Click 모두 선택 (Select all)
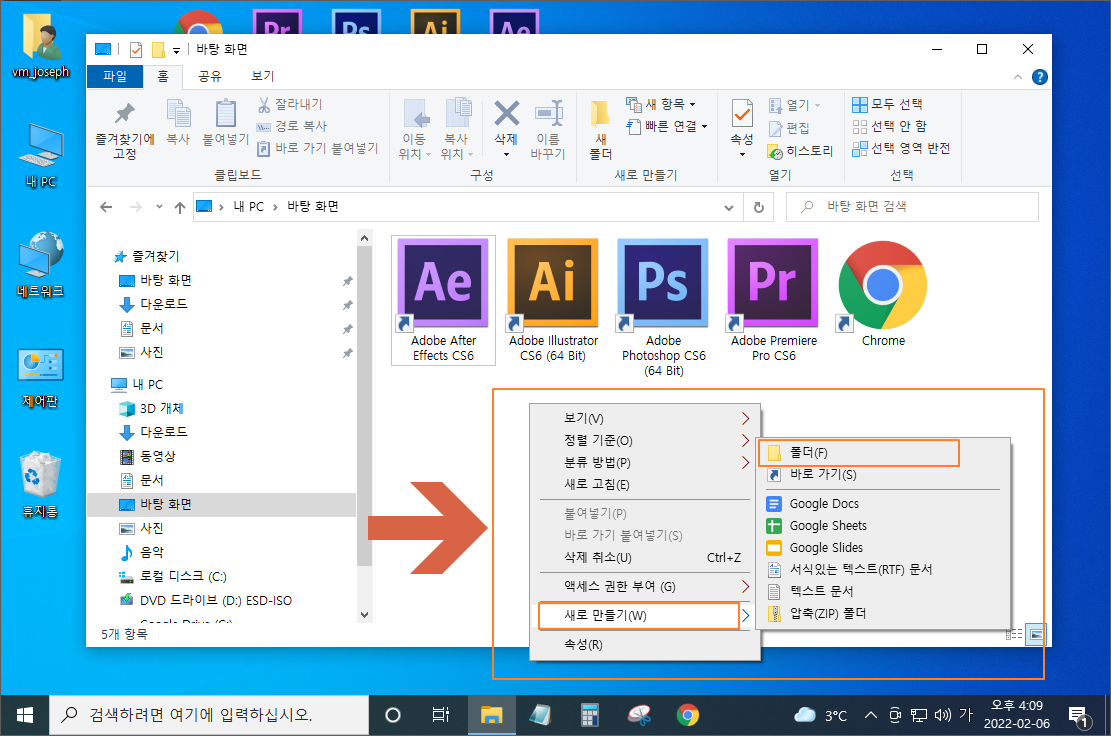1111x736 pixels. click(x=887, y=104)
